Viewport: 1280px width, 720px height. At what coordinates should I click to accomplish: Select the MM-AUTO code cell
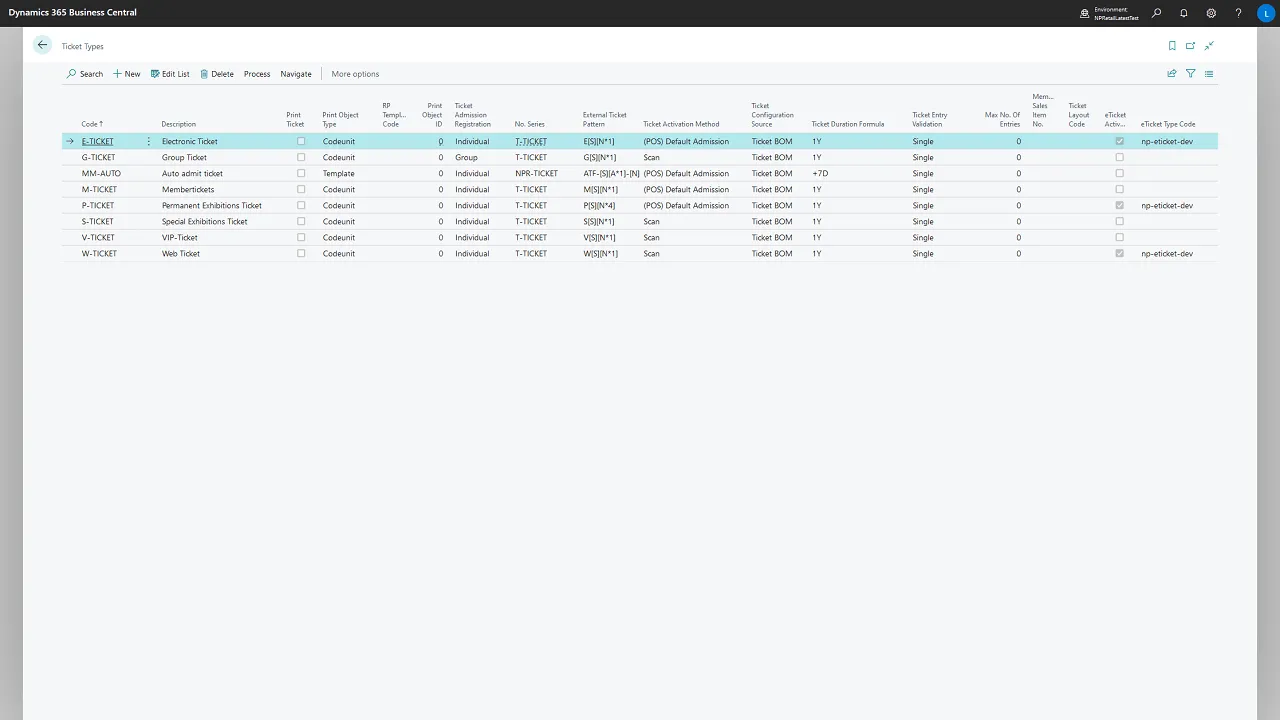[x=101, y=174]
